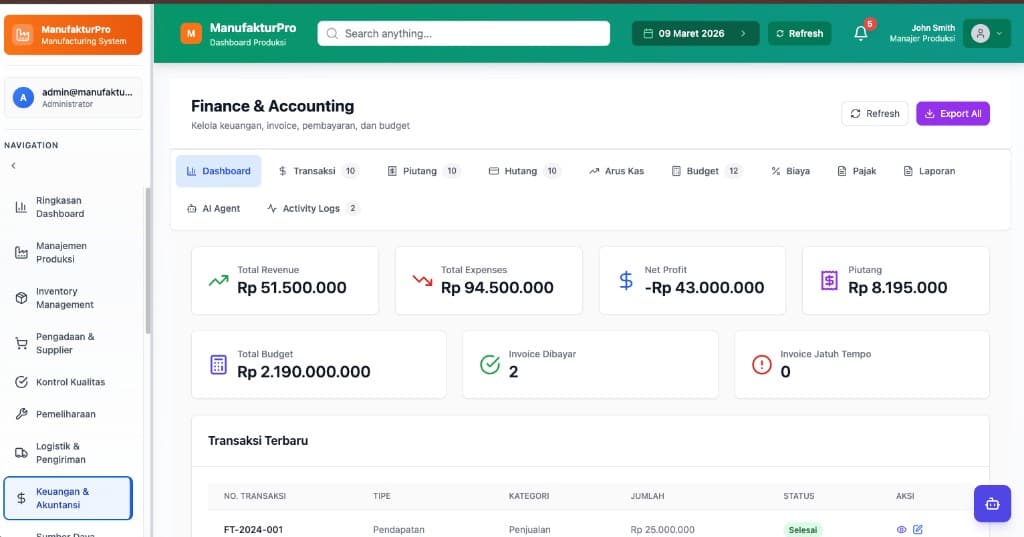1024x537 pixels.
Task: Click the Invoice Dibayar checkmark icon
Action: [x=490, y=364]
